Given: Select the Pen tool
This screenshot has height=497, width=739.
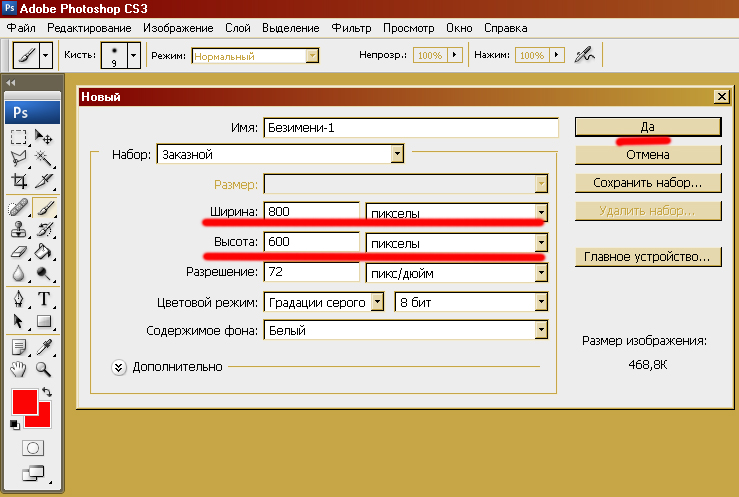Looking at the screenshot, I should click(x=19, y=300).
